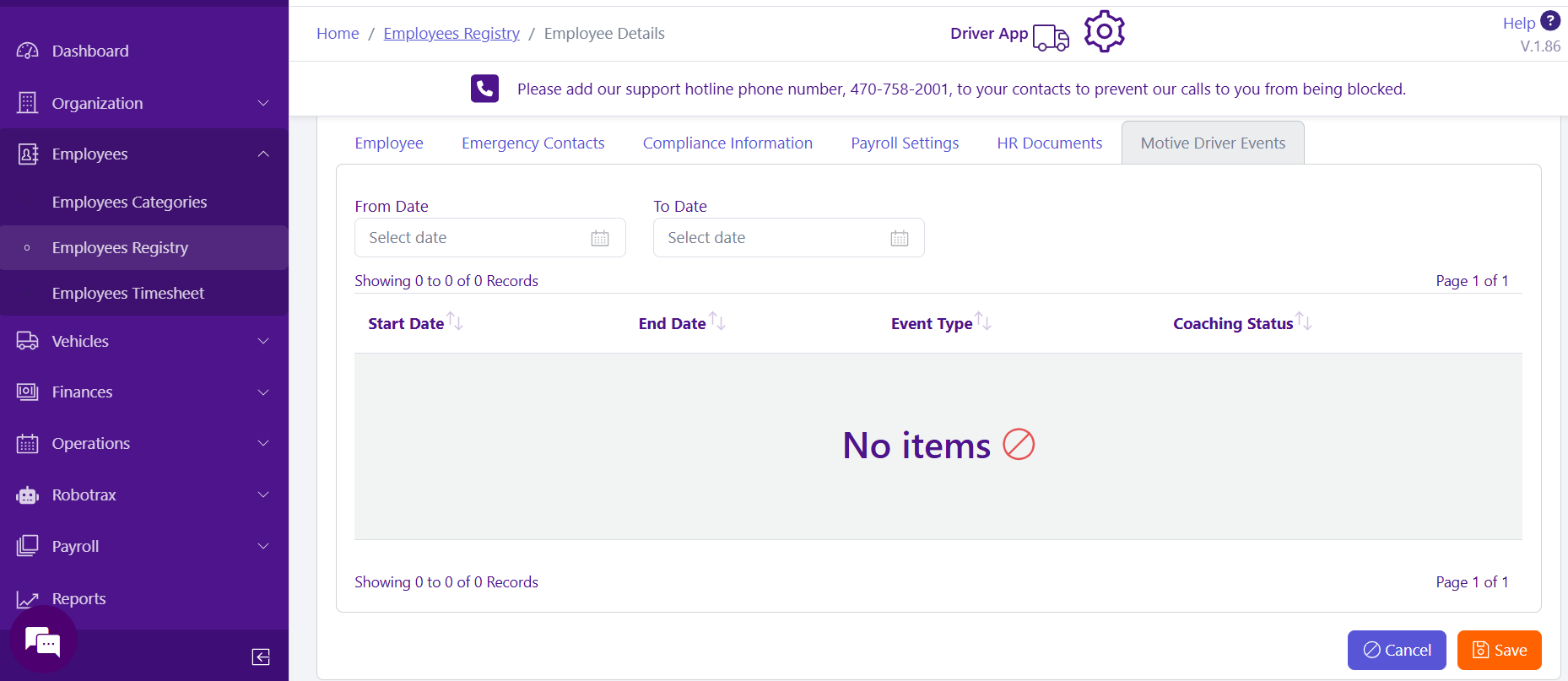
Task: Select the Motive Driver Events tab
Action: 1213,143
